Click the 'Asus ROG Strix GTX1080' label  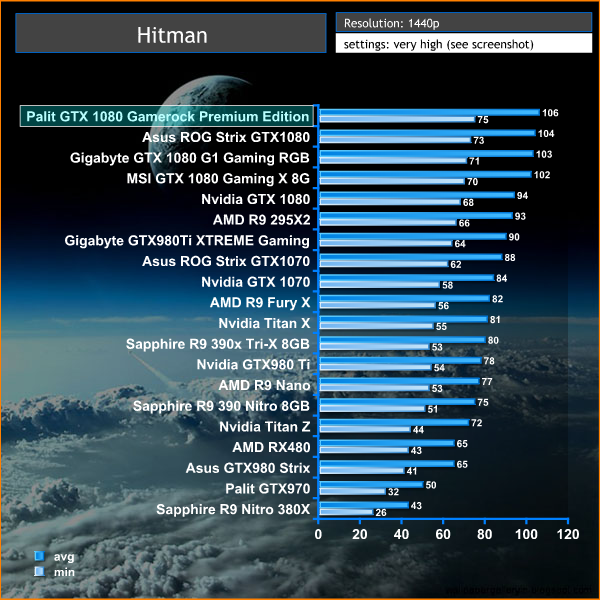226,137
